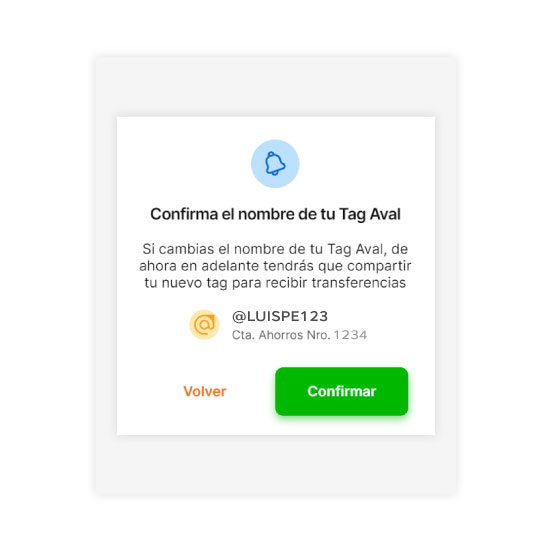
Task: Go back with the Volver link
Action: (205, 391)
